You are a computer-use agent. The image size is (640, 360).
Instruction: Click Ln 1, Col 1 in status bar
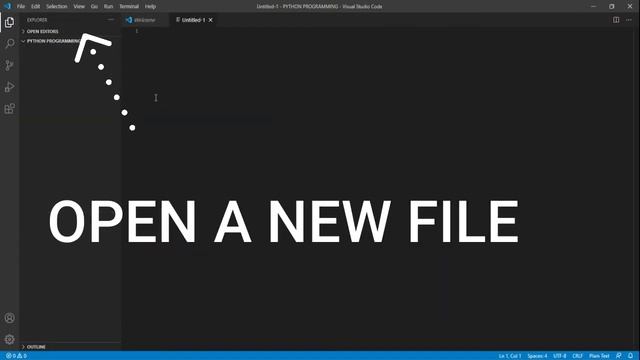(510, 356)
